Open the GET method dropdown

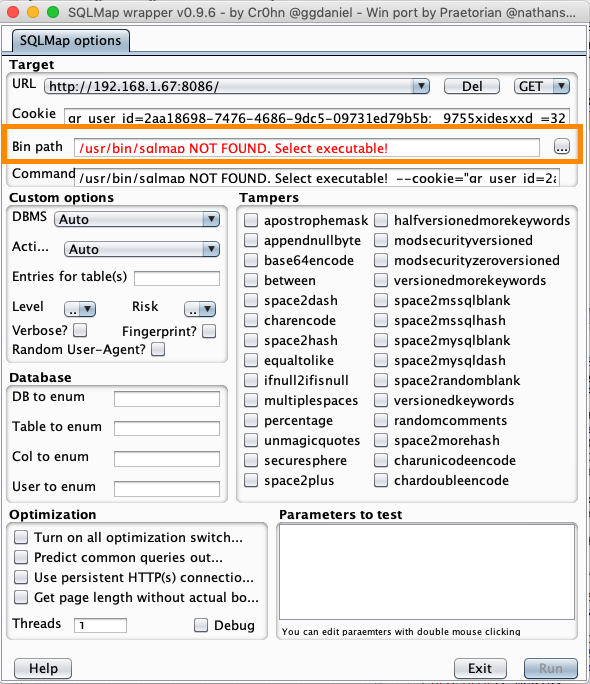pos(542,86)
